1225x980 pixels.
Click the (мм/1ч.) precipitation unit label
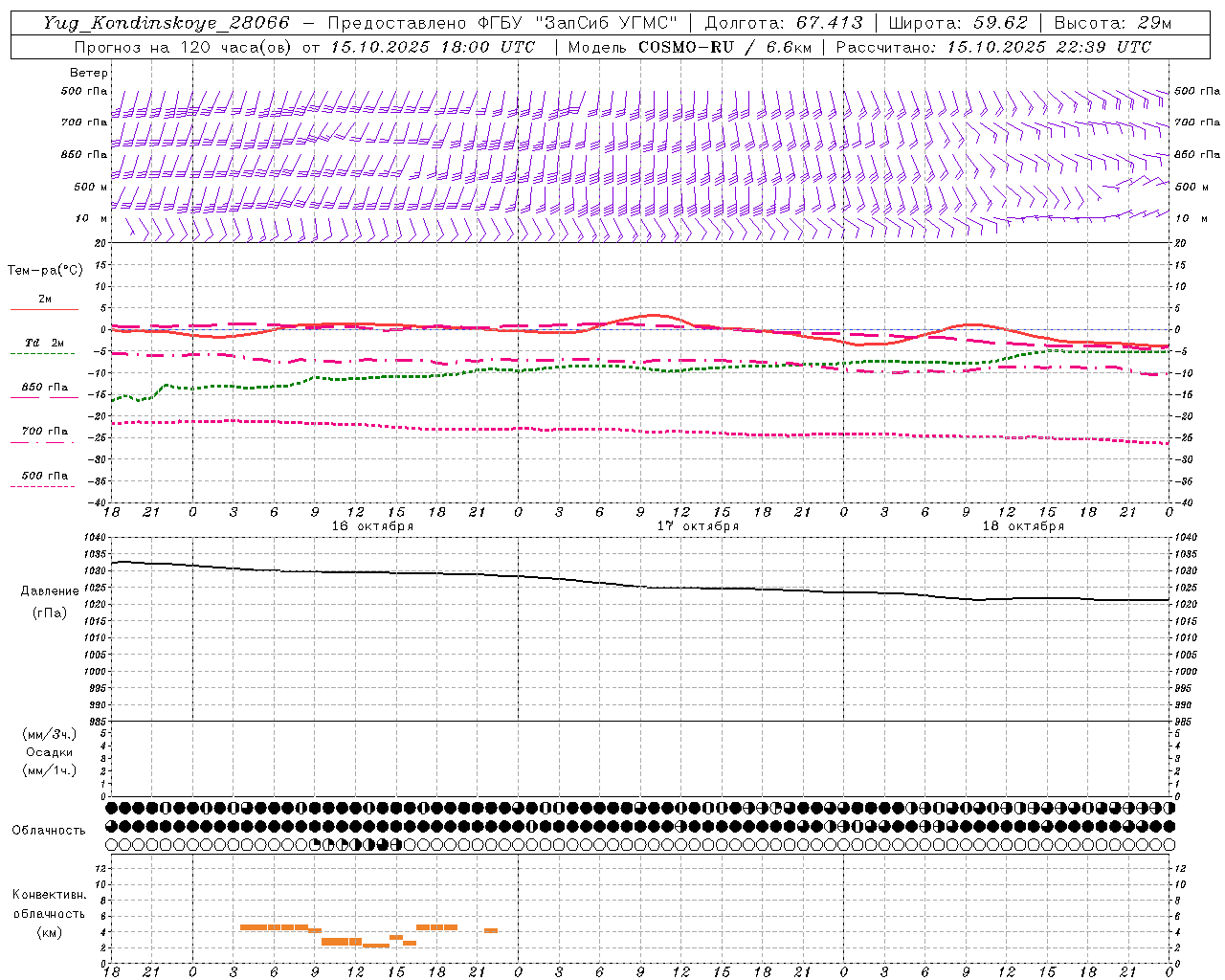click(50, 770)
